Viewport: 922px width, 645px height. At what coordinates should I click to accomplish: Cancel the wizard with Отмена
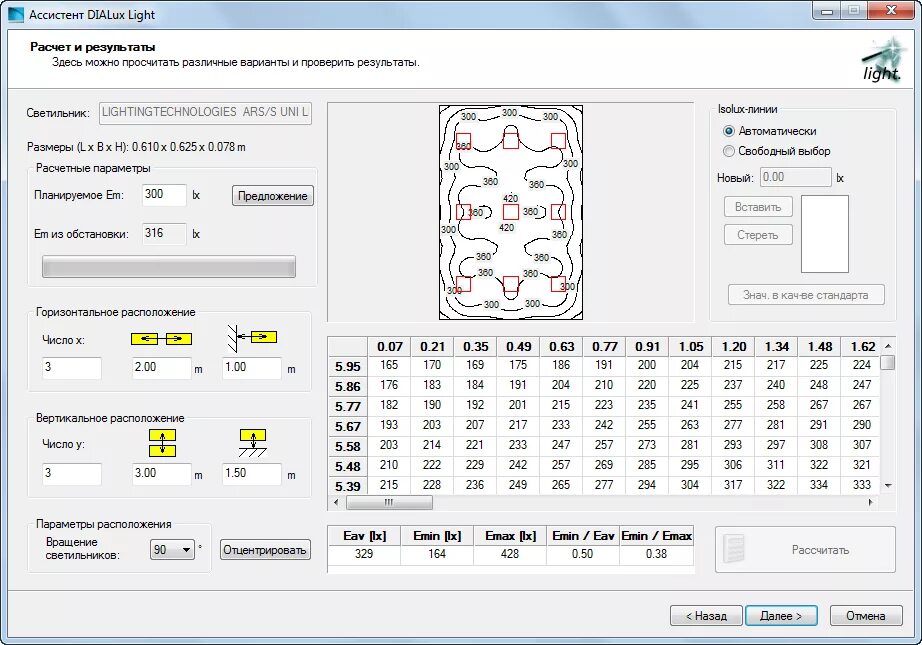[866, 616]
